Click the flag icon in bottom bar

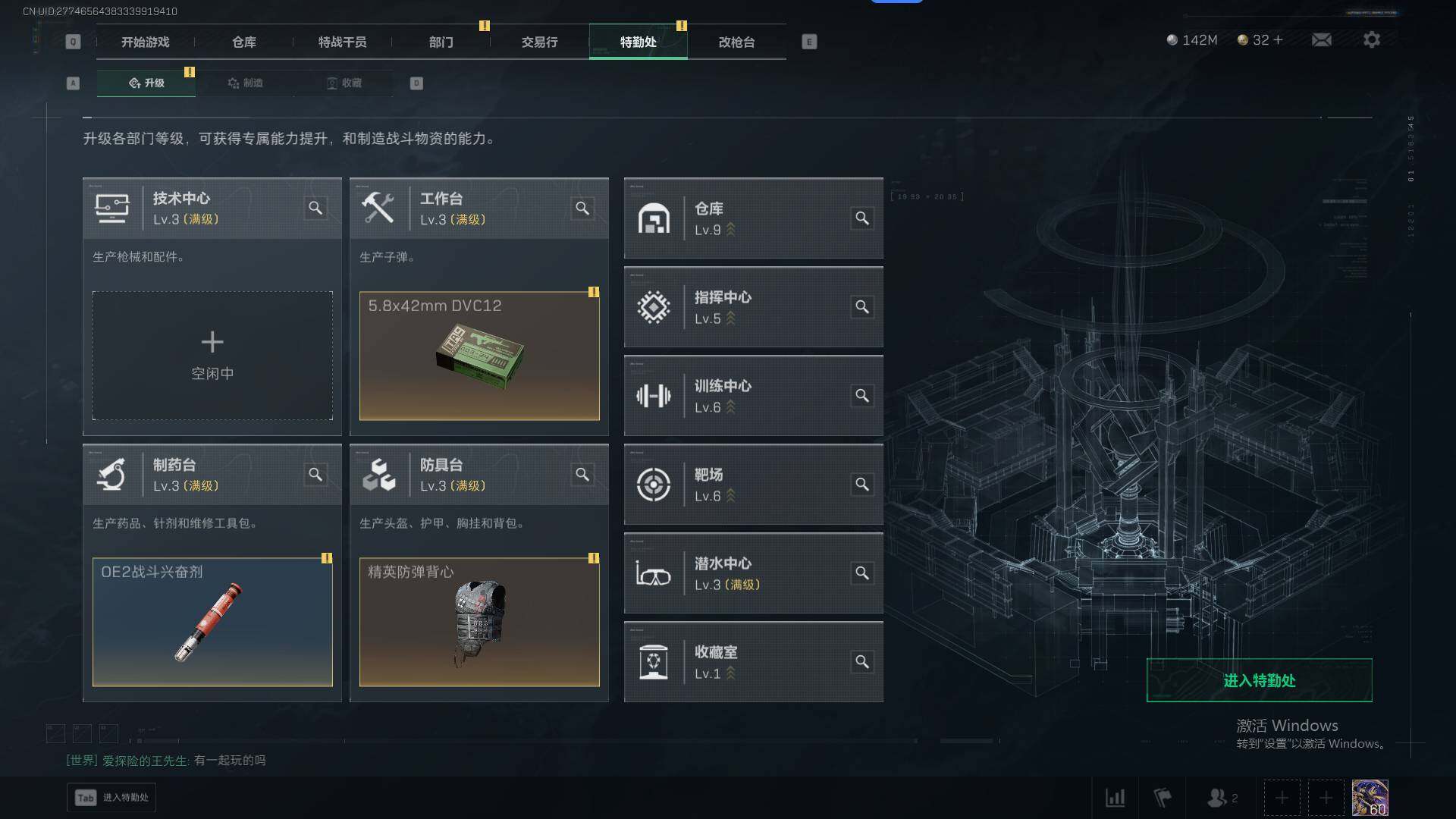1162,798
